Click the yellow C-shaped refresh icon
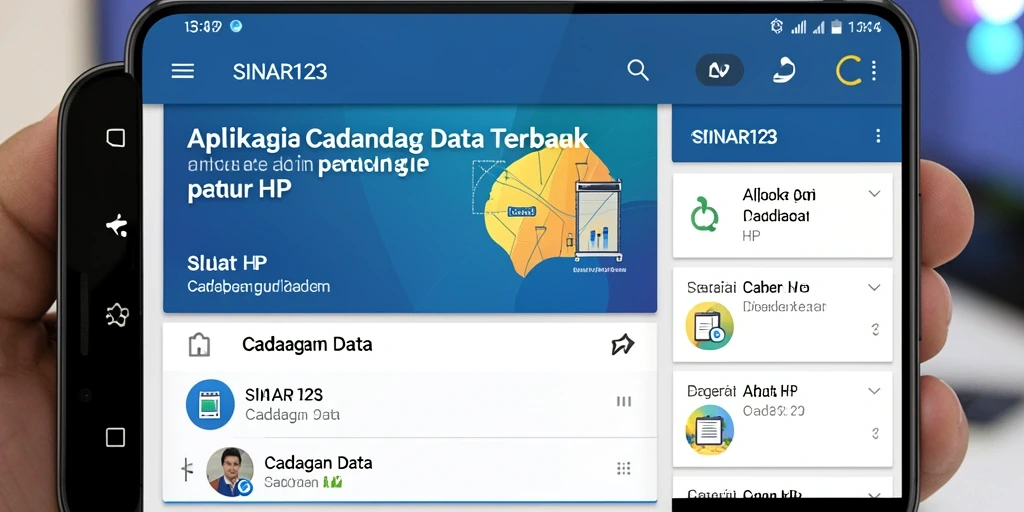The image size is (1024, 512). (x=848, y=71)
